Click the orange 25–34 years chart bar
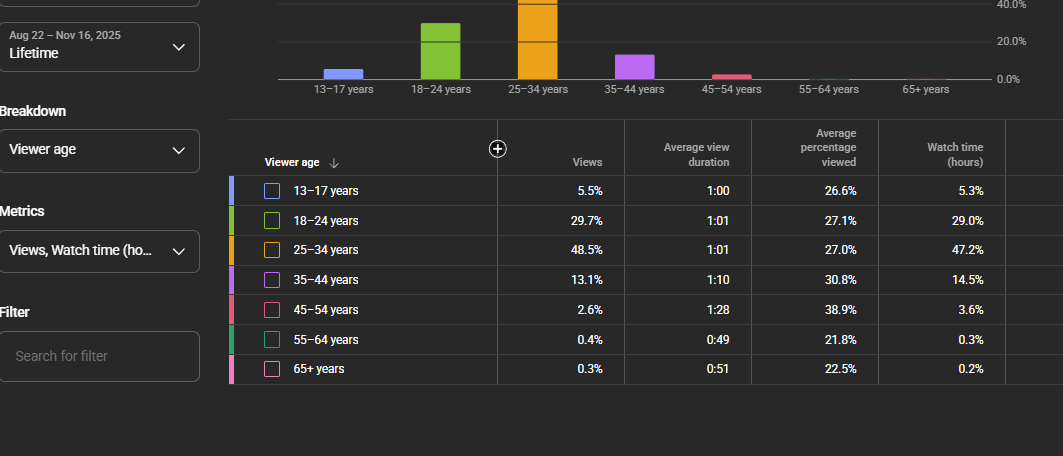The width and height of the screenshot is (1063, 456). click(x=538, y=39)
